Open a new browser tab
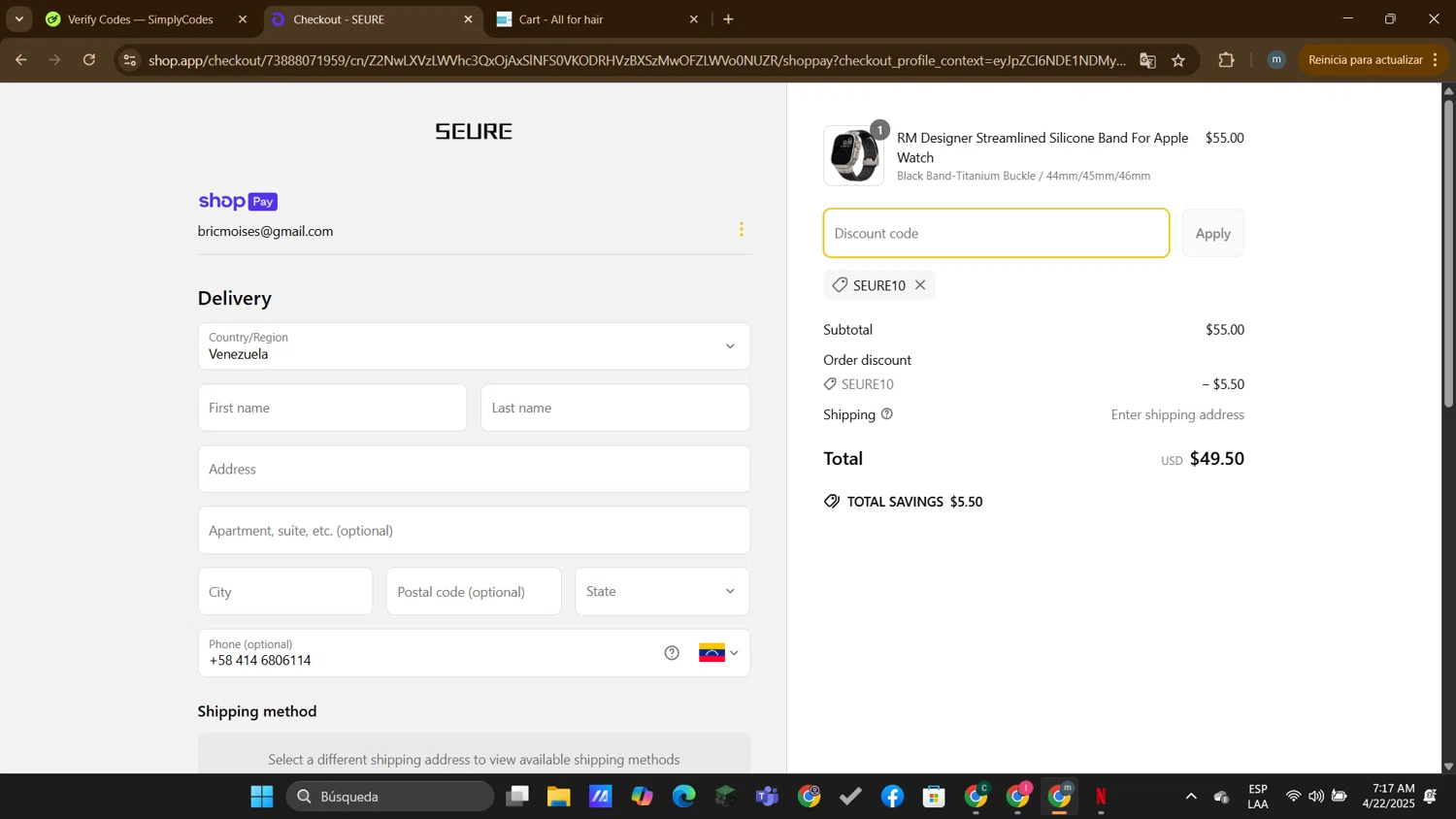Viewport: 1456px width, 819px height. [x=729, y=19]
